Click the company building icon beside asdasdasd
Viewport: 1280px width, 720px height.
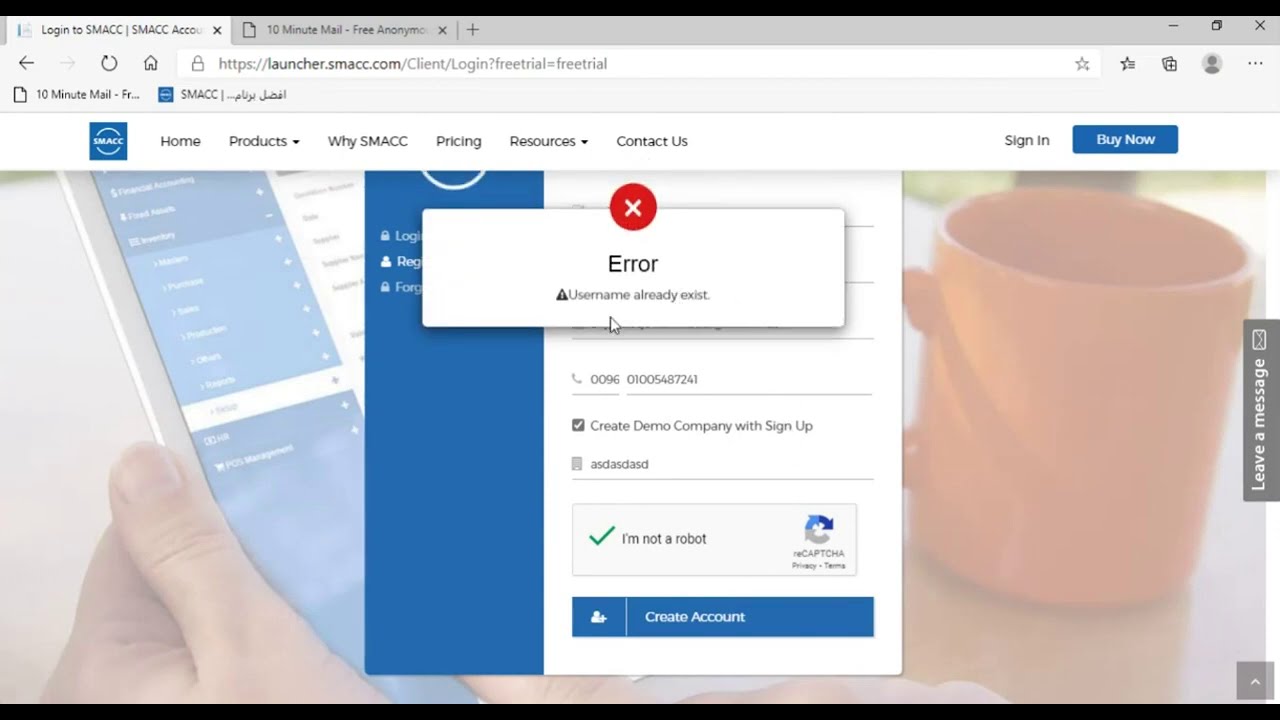(577, 464)
